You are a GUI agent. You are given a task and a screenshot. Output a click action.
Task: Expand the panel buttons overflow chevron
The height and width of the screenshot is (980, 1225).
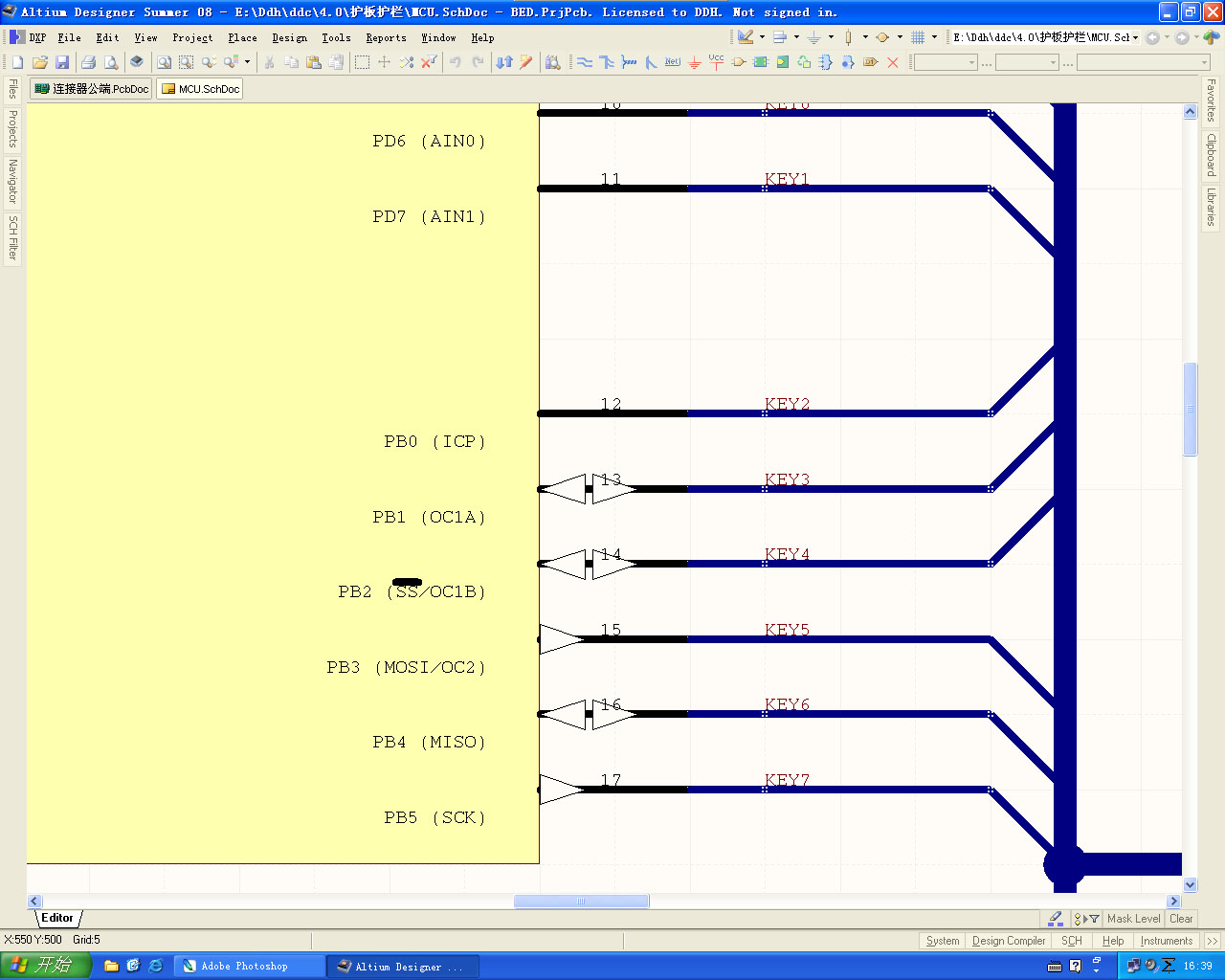(1213, 941)
